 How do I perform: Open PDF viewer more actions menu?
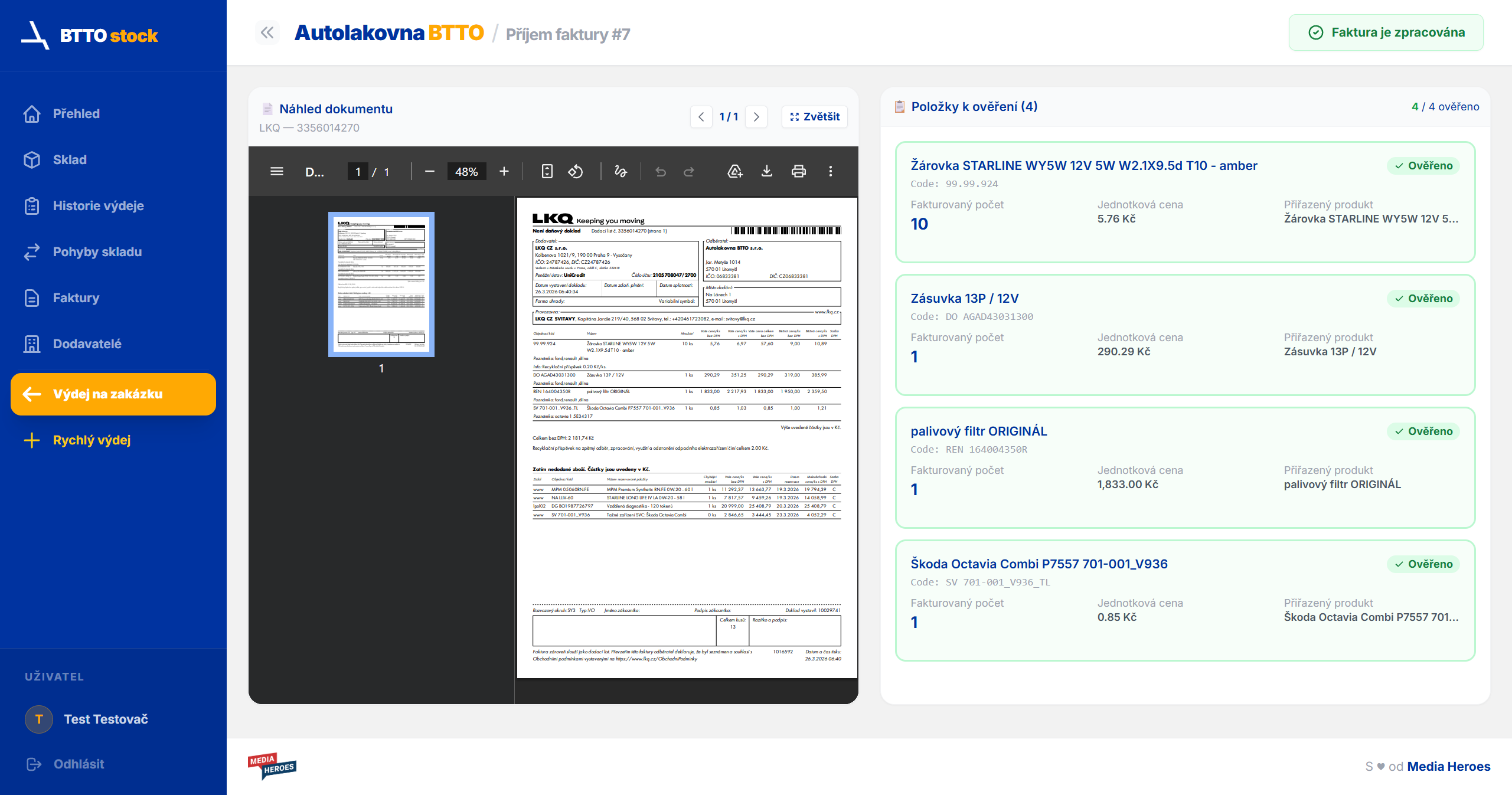(831, 171)
